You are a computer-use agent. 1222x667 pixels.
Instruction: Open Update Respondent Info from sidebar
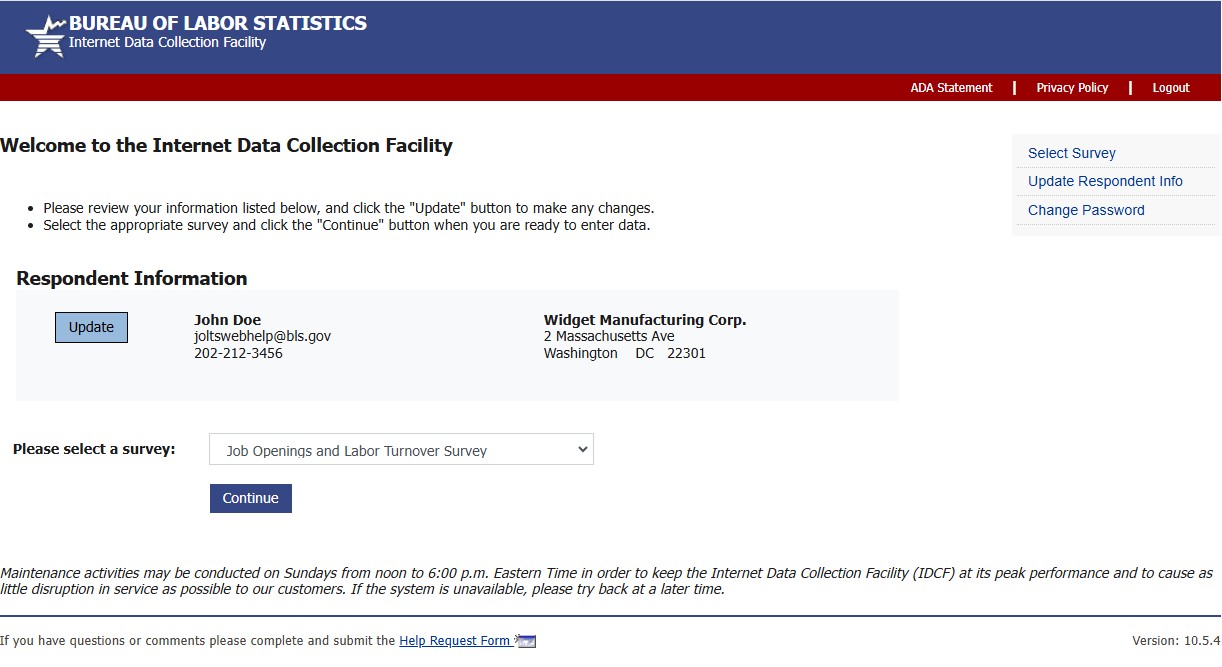pyautogui.click(x=1105, y=181)
